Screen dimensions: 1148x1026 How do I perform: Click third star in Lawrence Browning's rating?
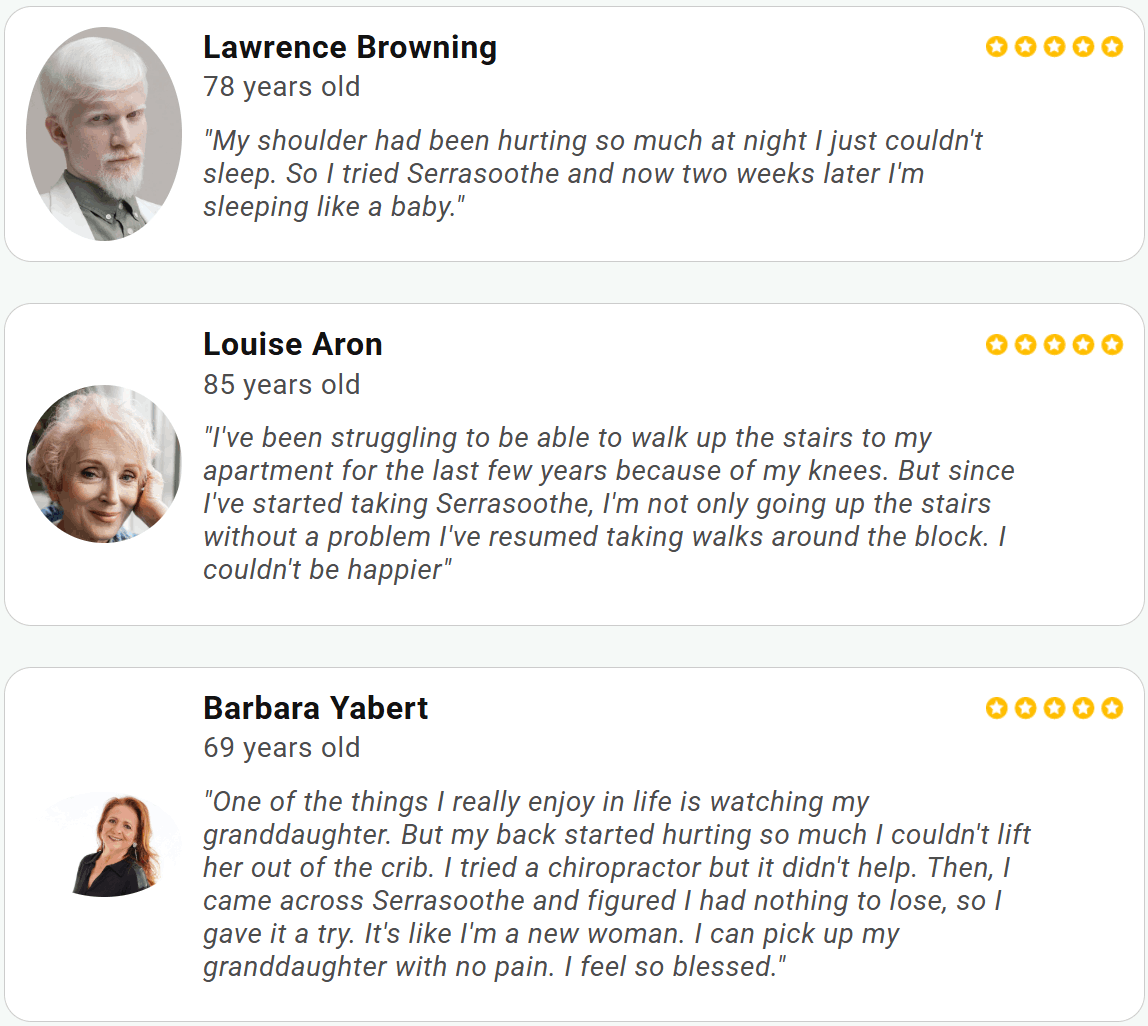[1054, 46]
